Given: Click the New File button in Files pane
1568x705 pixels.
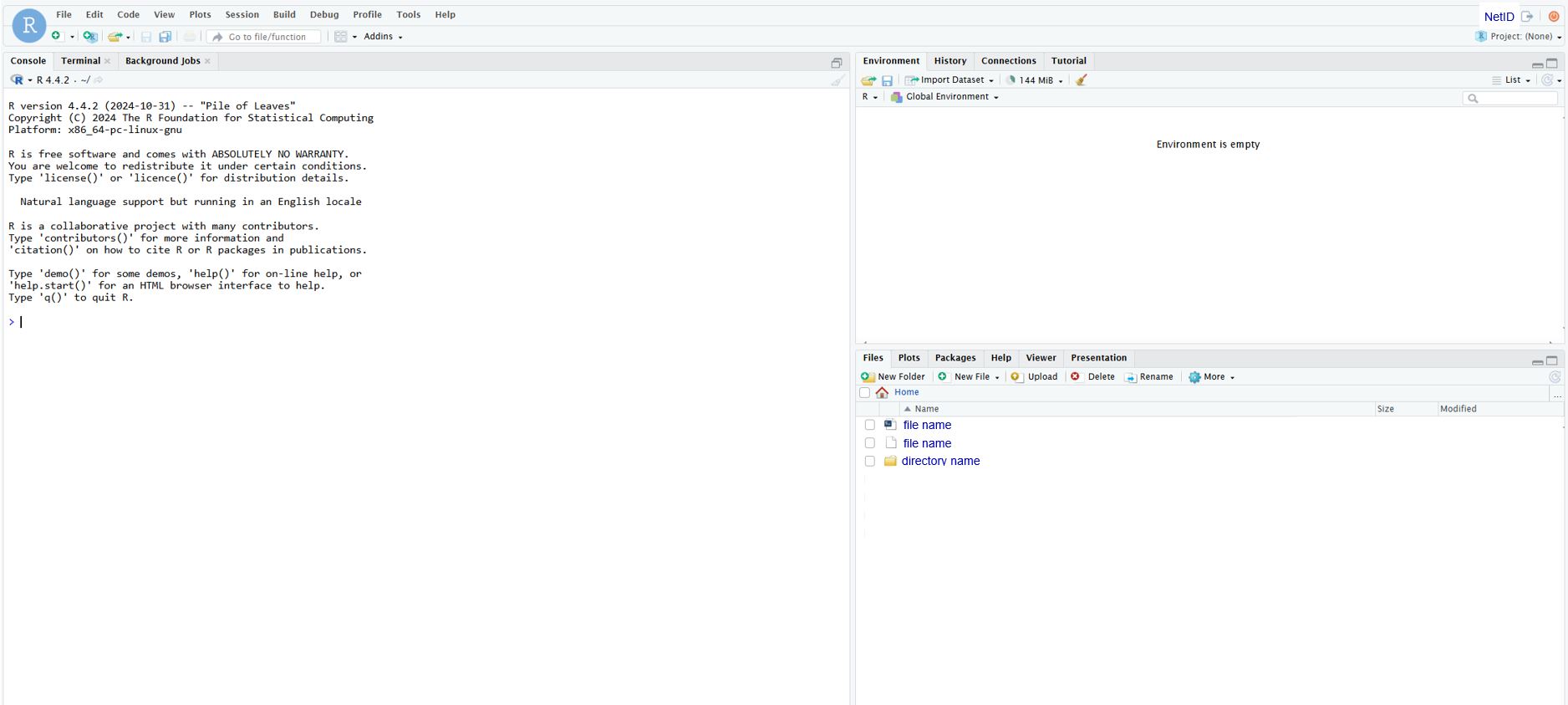Looking at the screenshot, I should 969,377.
